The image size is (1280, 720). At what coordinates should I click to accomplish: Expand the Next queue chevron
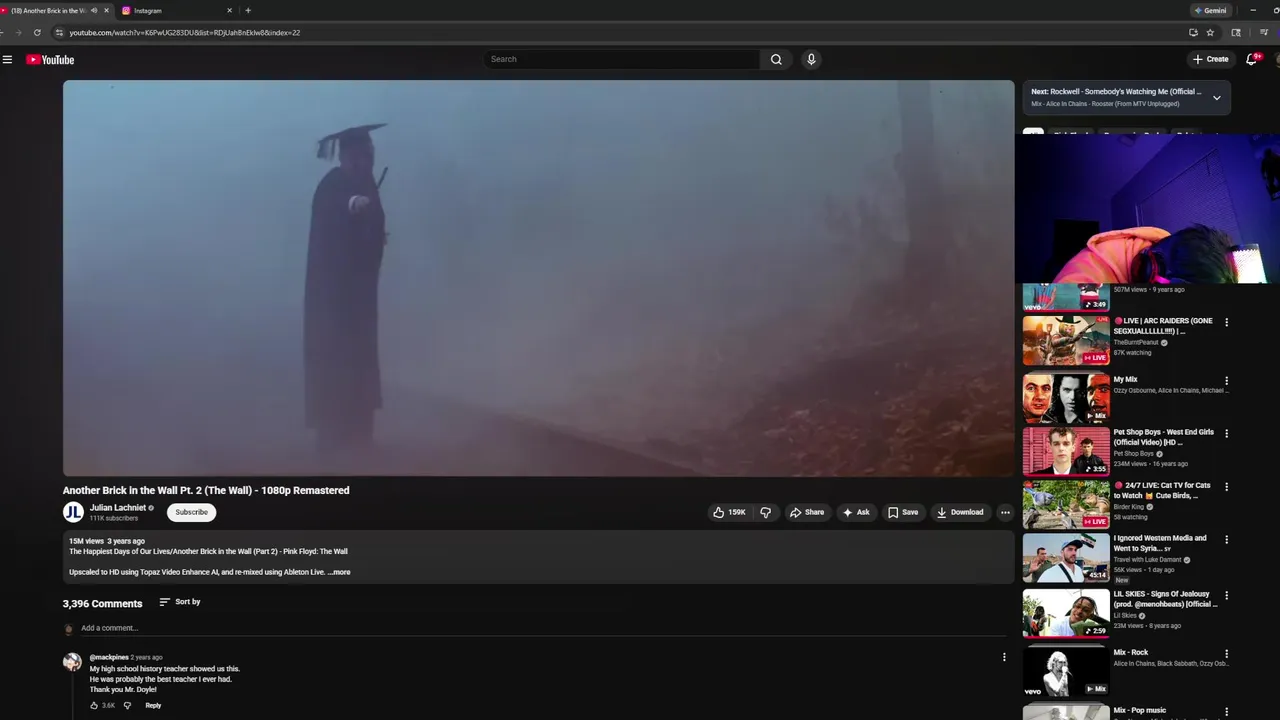(x=1217, y=98)
